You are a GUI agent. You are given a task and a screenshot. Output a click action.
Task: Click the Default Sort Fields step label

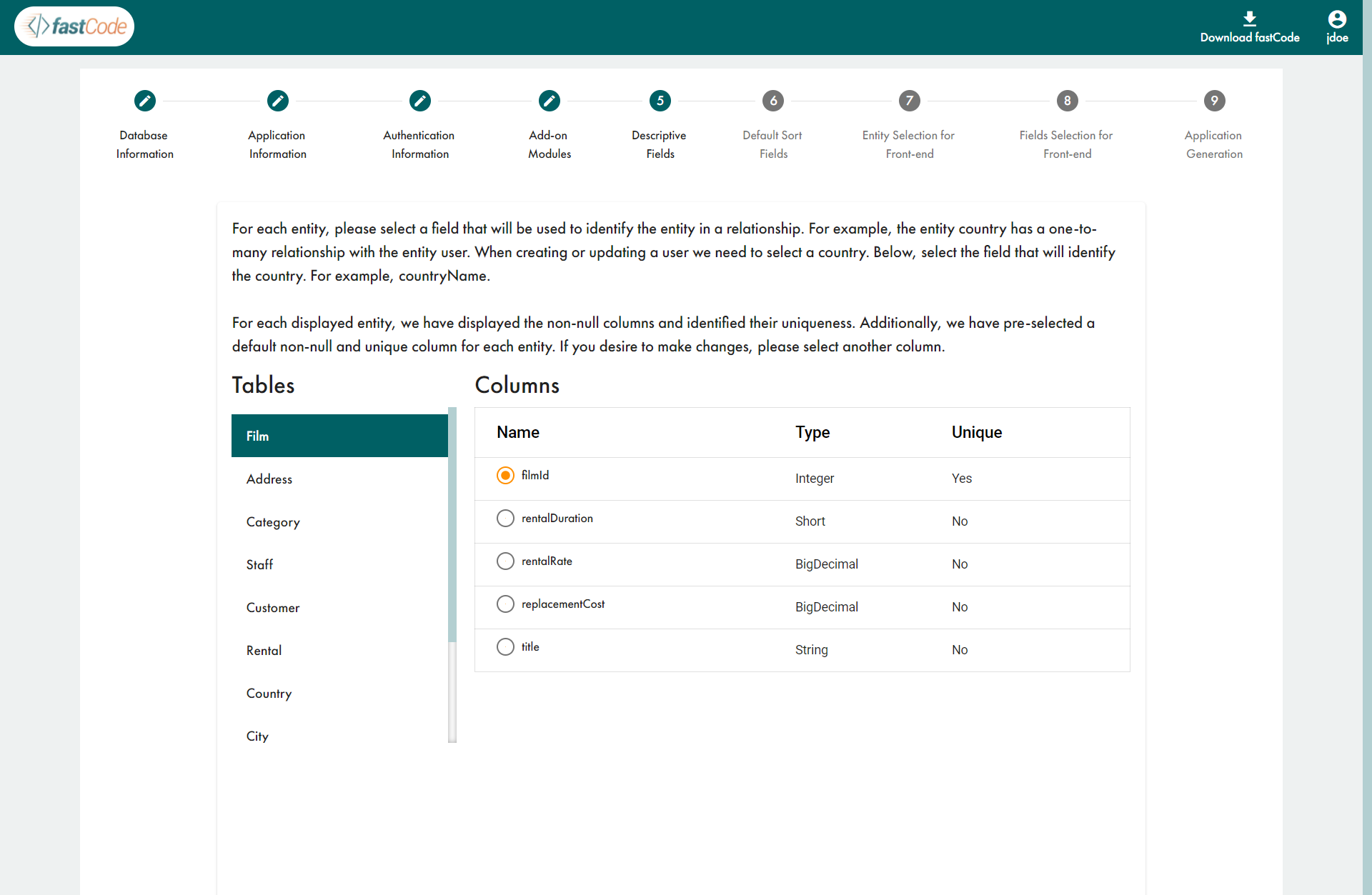[773, 144]
